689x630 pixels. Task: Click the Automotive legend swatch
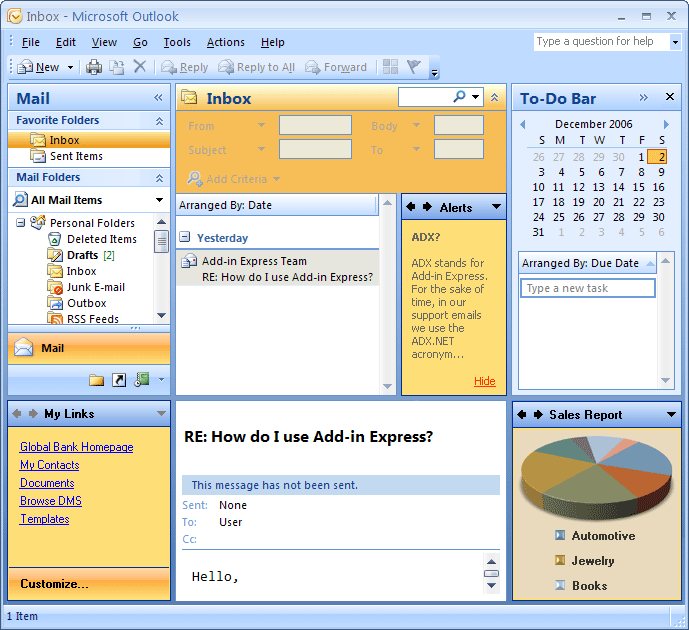point(560,536)
